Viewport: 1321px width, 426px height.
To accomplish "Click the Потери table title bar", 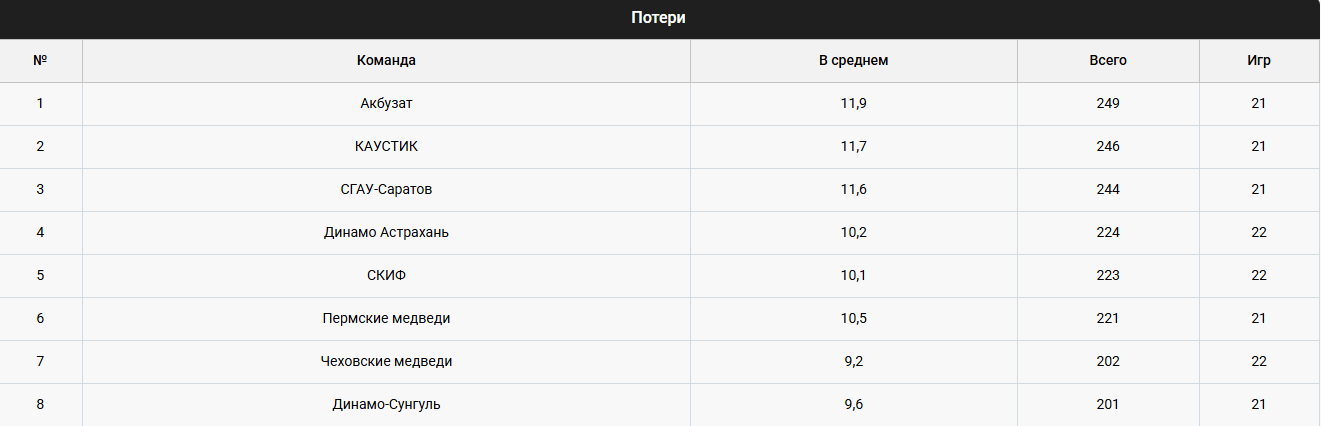I will (x=658, y=19).
